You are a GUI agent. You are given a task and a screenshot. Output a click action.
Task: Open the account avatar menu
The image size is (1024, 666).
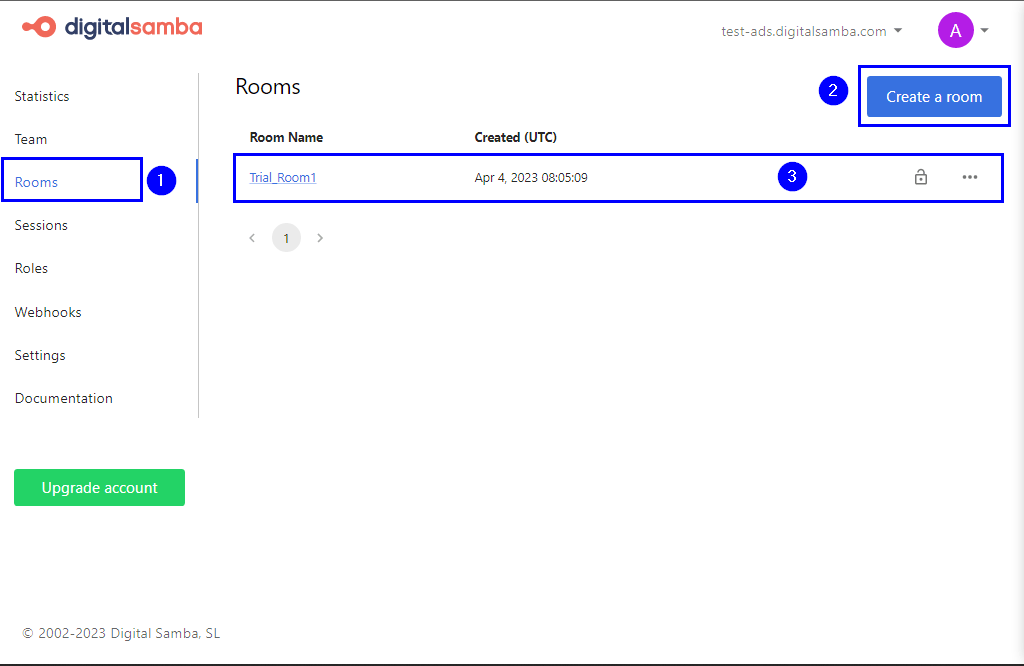click(x=956, y=30)
